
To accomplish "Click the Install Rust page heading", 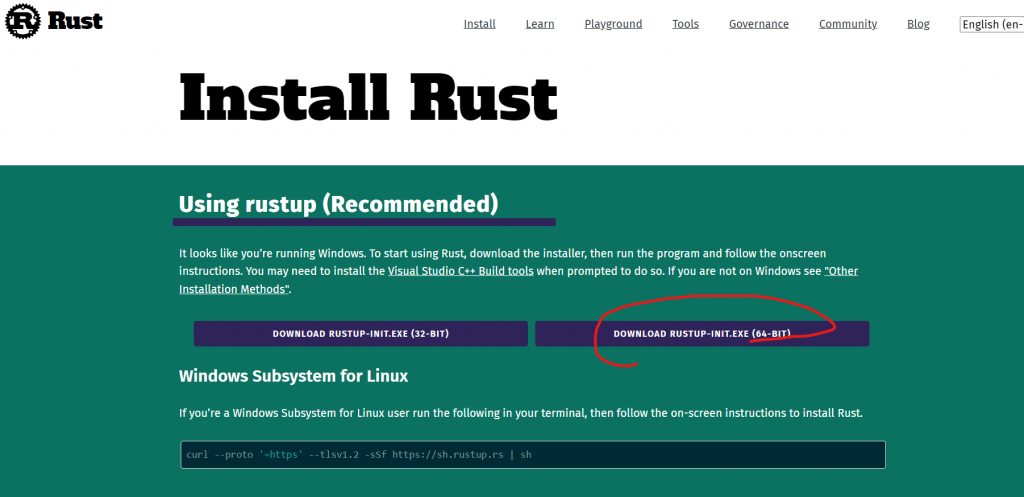I will (x=368, y=97).
